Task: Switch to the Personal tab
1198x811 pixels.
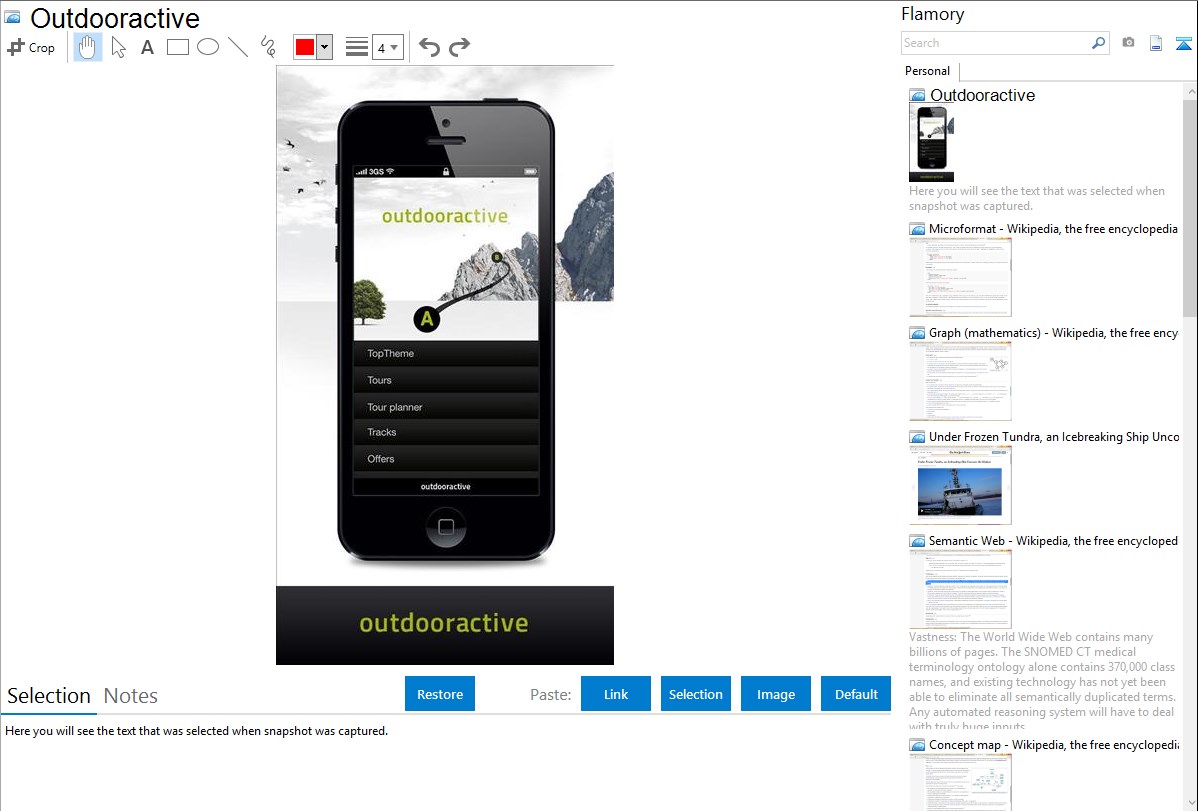Action: coord(928,71)
